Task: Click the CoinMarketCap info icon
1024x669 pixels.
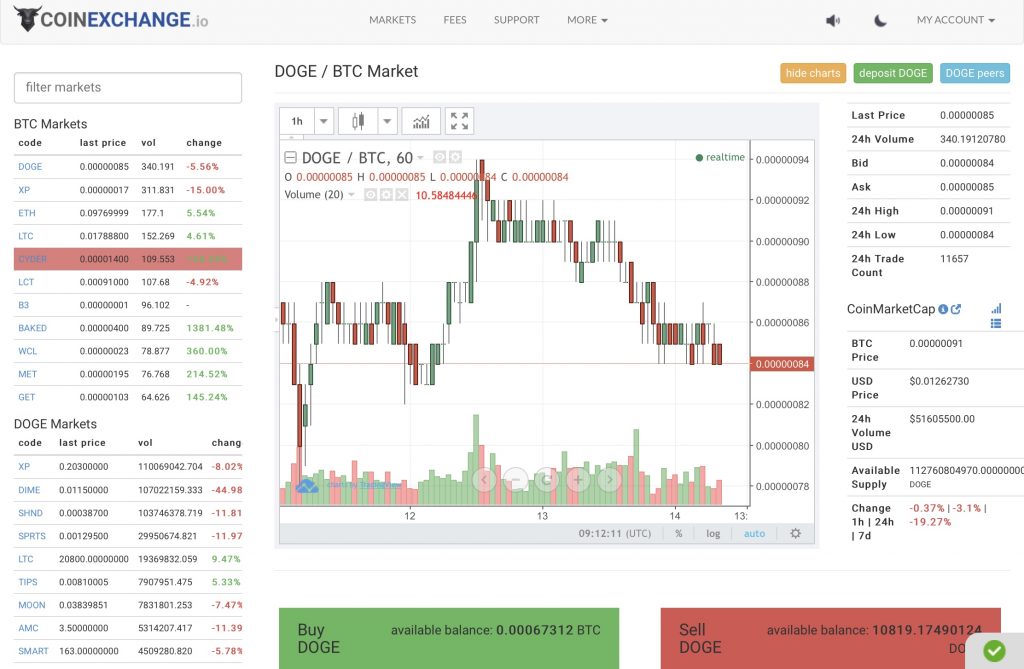Action: [x=943, y=309]
